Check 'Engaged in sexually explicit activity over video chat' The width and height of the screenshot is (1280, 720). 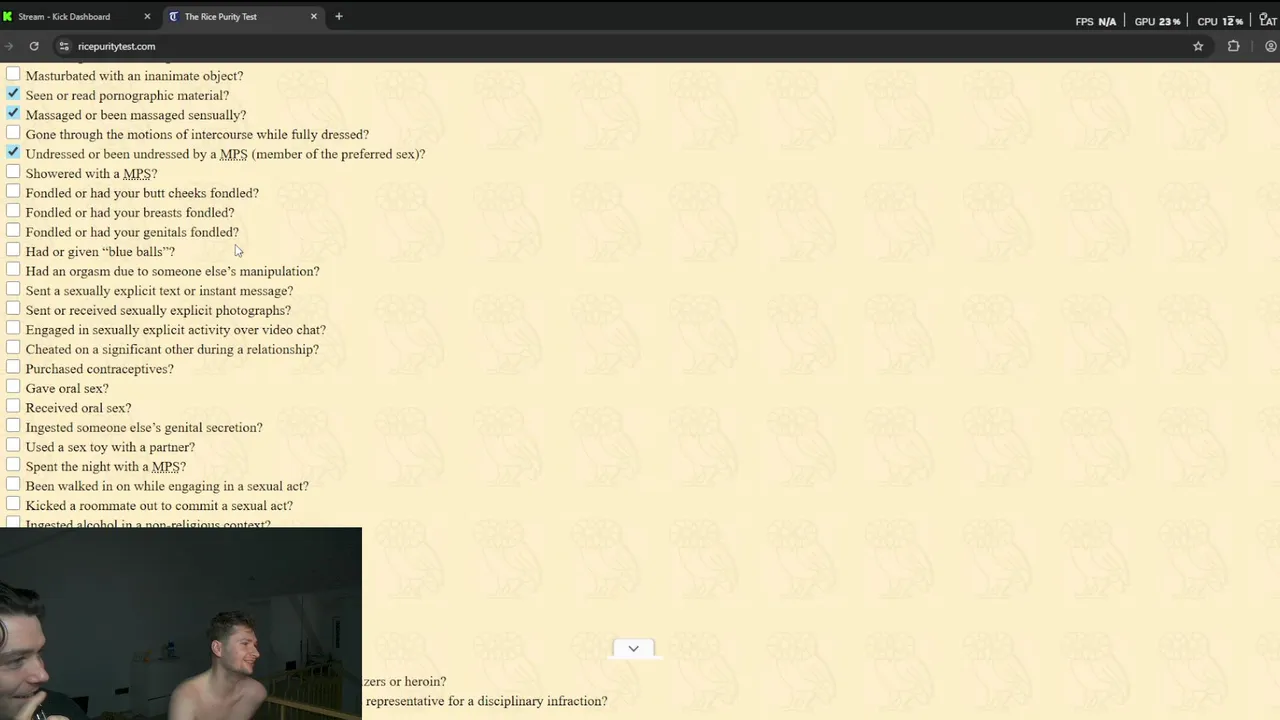point(13,329)
